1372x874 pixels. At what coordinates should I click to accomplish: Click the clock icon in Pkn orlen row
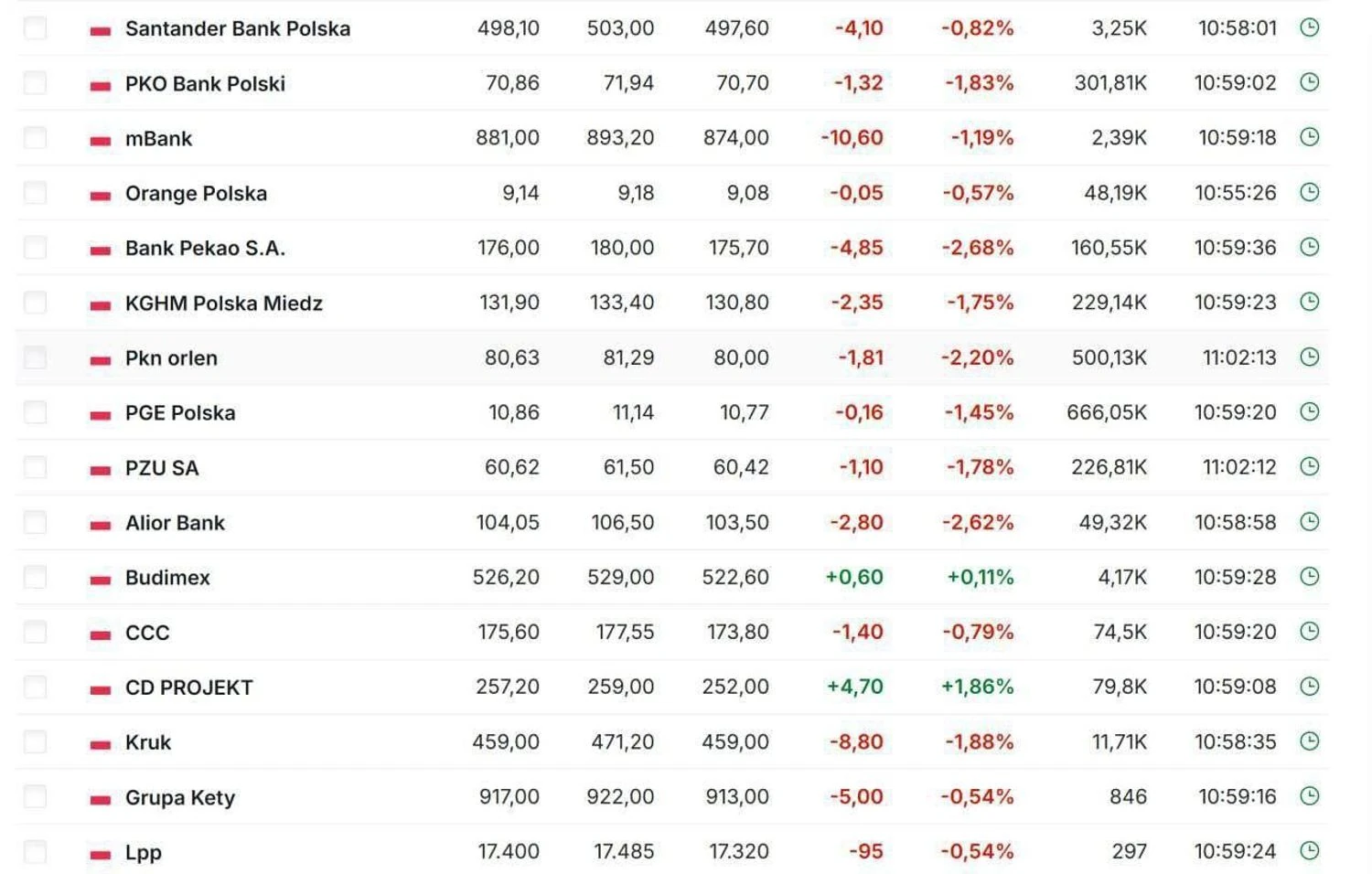tap(1309, 357)
